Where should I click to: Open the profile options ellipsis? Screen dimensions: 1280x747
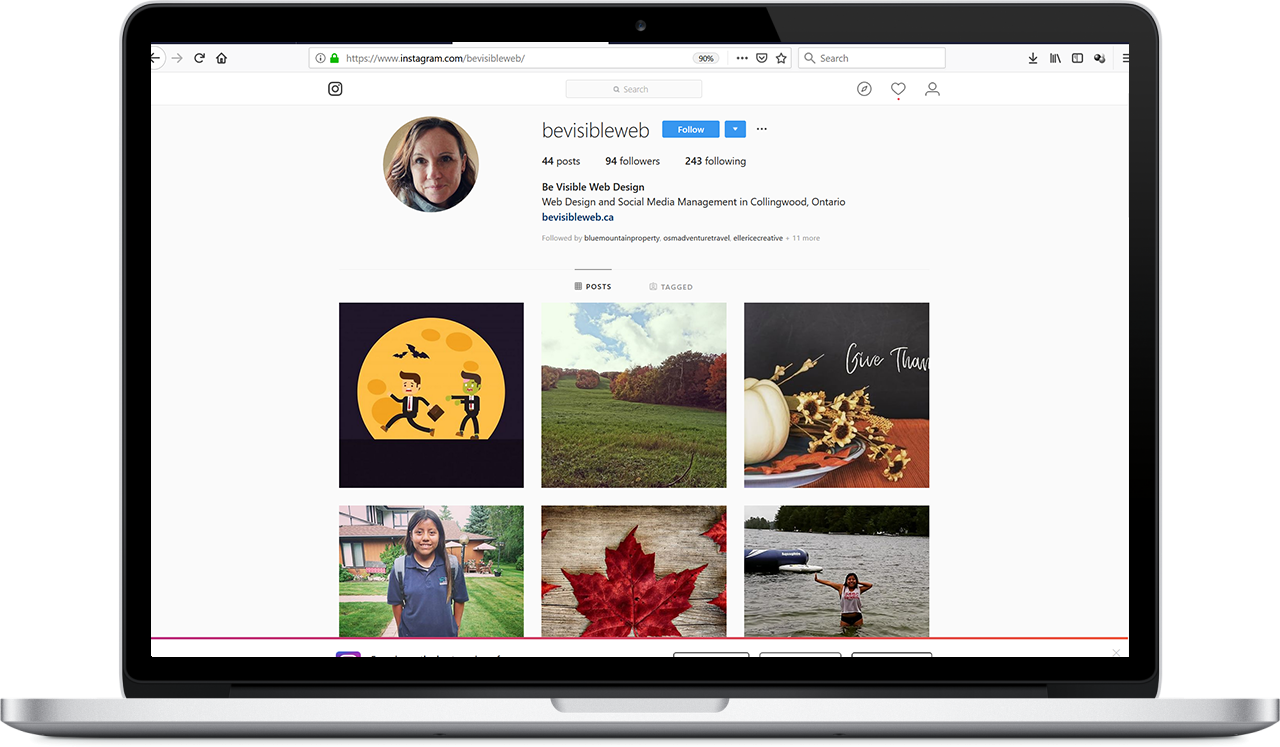point(762,129)
